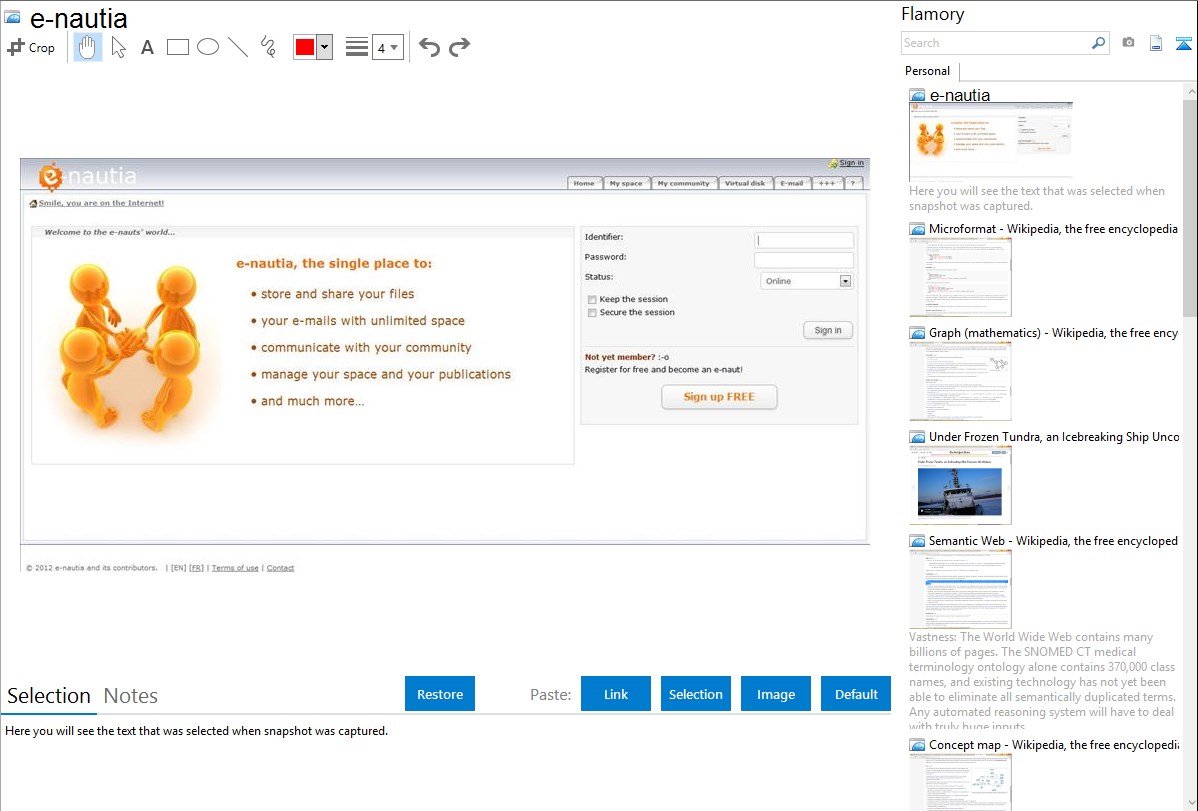The width and height of the screenshot is (1198, 811).
Task: Click the redo arrow
Action: [x=459, y=47]
